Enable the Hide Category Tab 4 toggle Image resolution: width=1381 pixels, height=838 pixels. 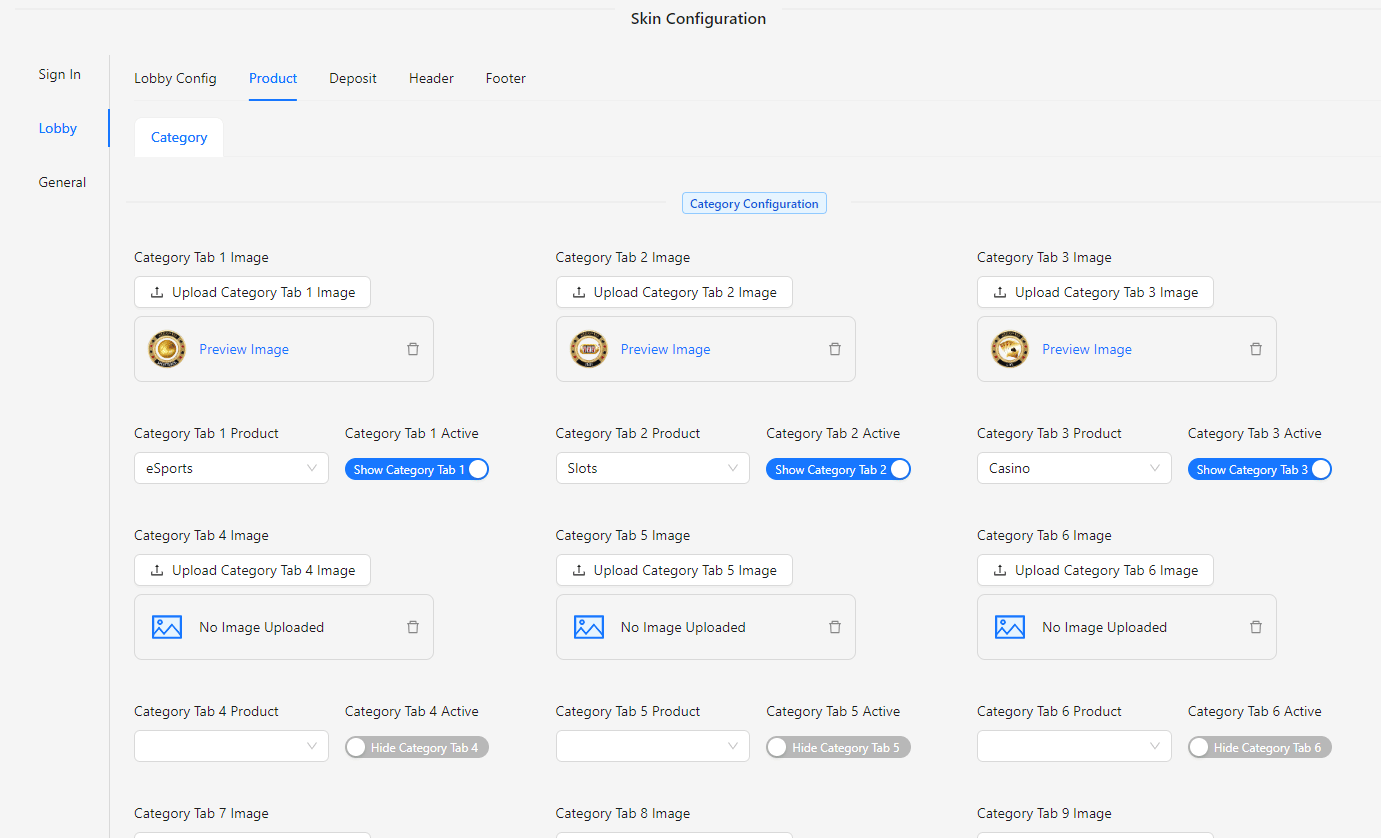tap(416, 747)
